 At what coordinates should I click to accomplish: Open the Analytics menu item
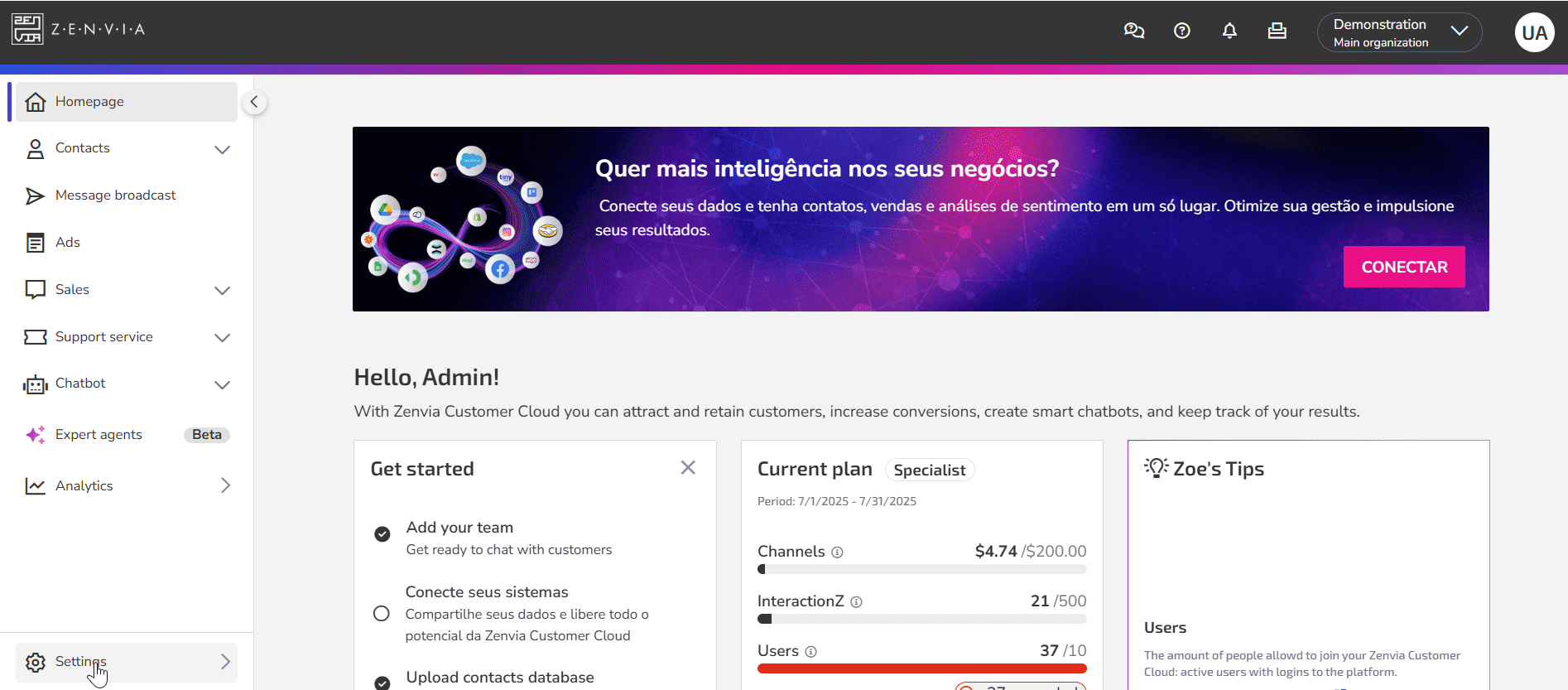[127, 486]
